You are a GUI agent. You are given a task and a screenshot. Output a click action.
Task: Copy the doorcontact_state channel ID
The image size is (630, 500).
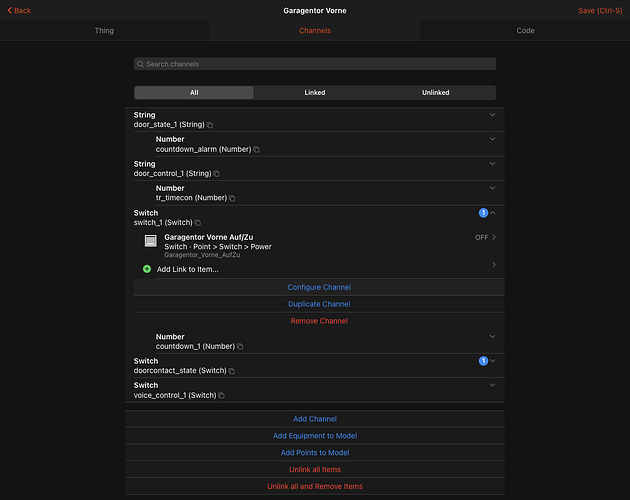pyautogui.click(x=232, y=371)
